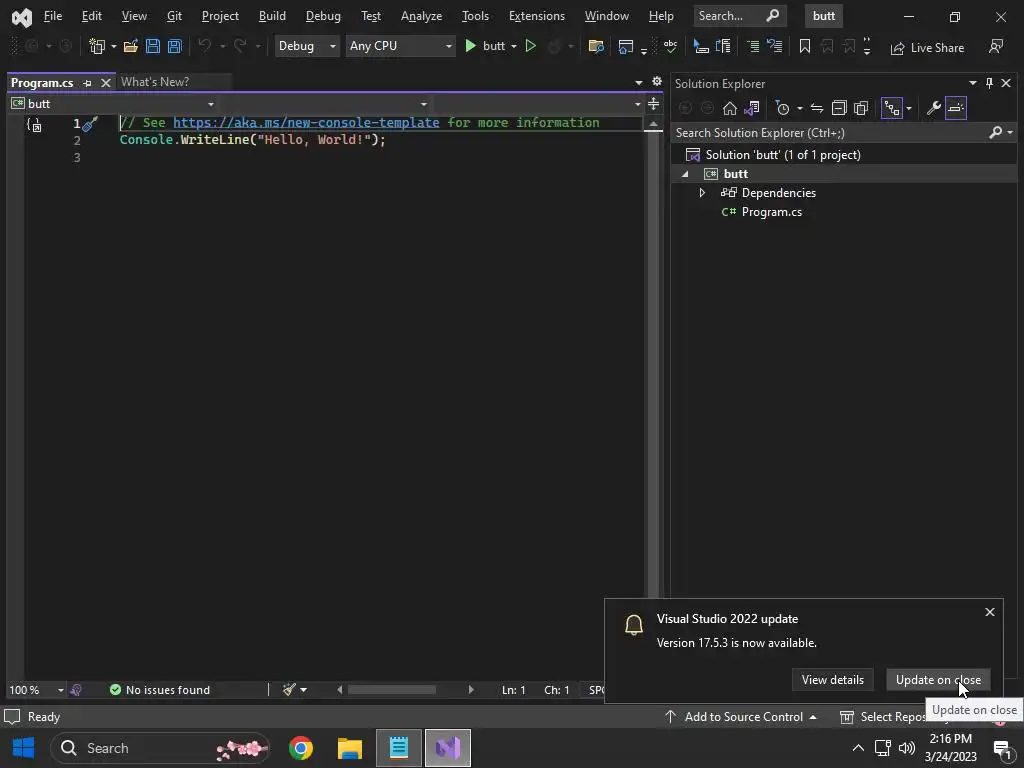Open the aka.ms new-console-template link

[x=306, y=123]
